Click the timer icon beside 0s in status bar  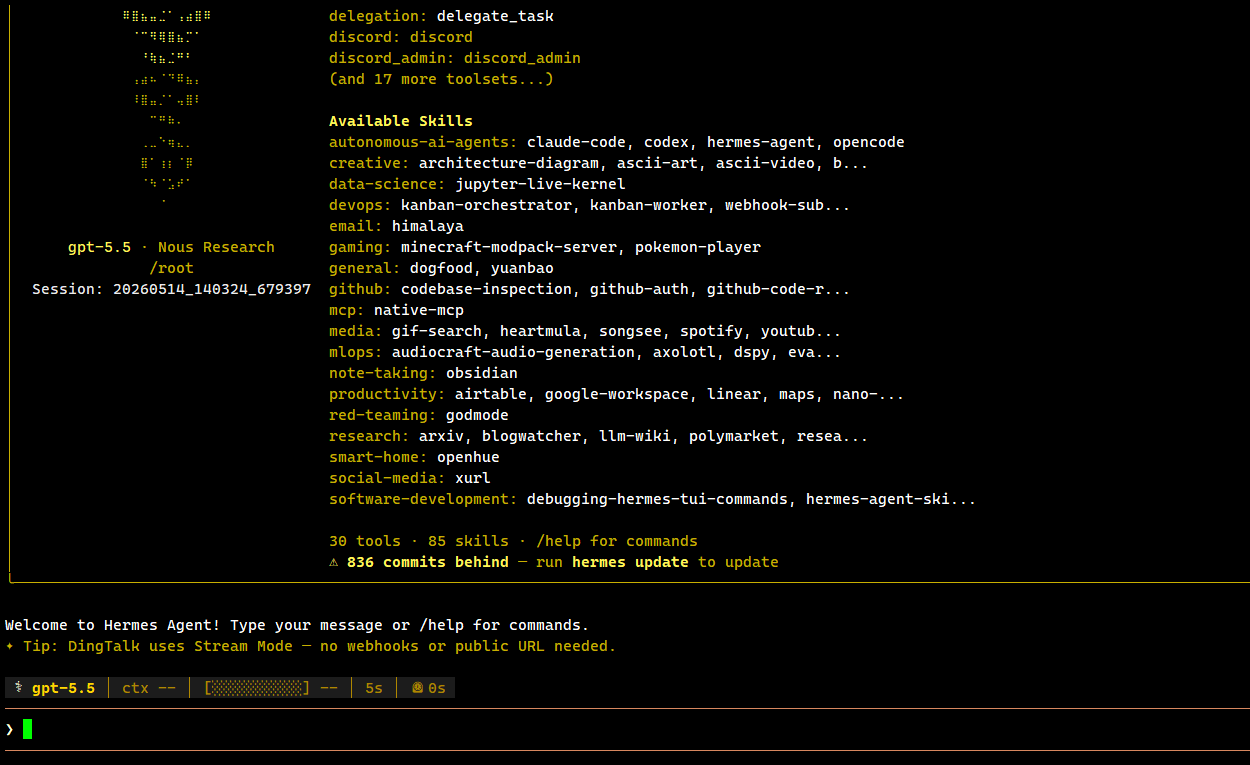coord(417,688)
